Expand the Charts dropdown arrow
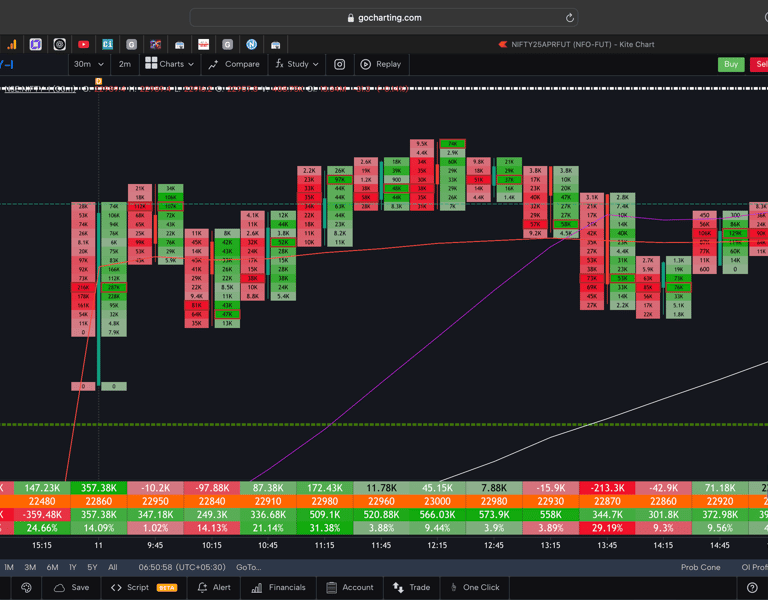 click(191, 65)
